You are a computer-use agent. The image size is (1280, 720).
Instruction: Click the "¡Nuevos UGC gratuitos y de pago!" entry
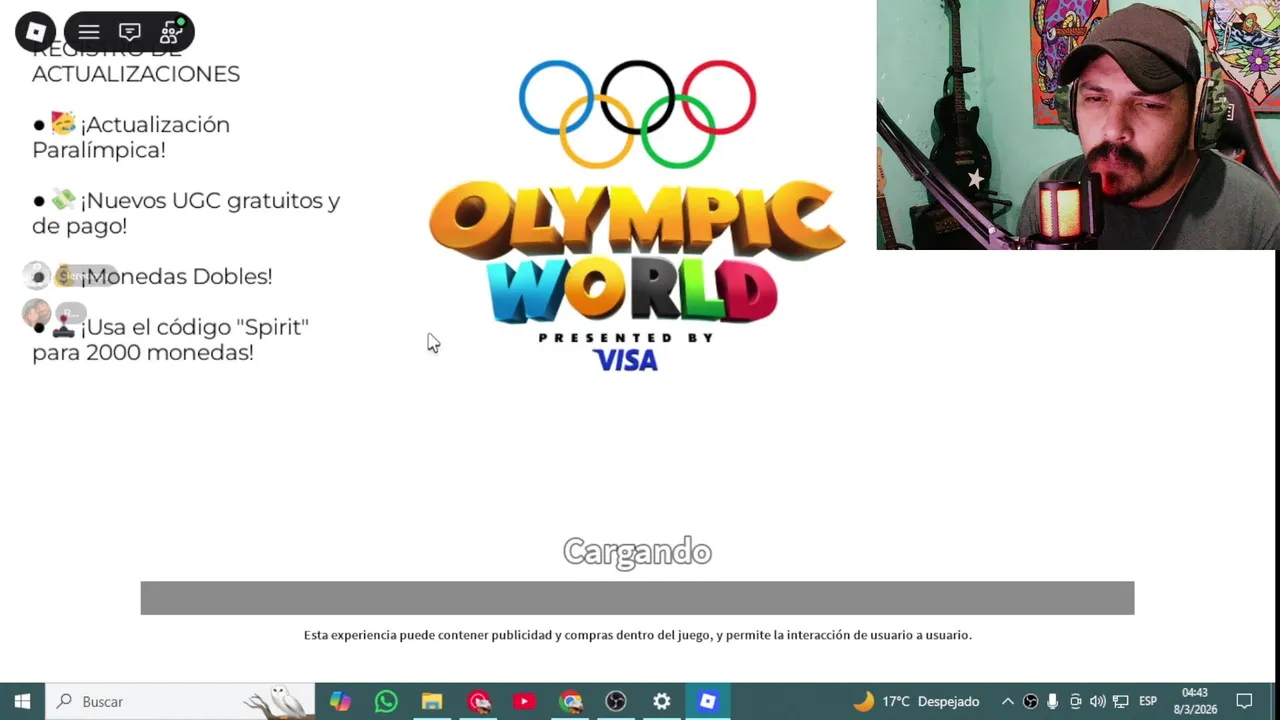point(186,213)
